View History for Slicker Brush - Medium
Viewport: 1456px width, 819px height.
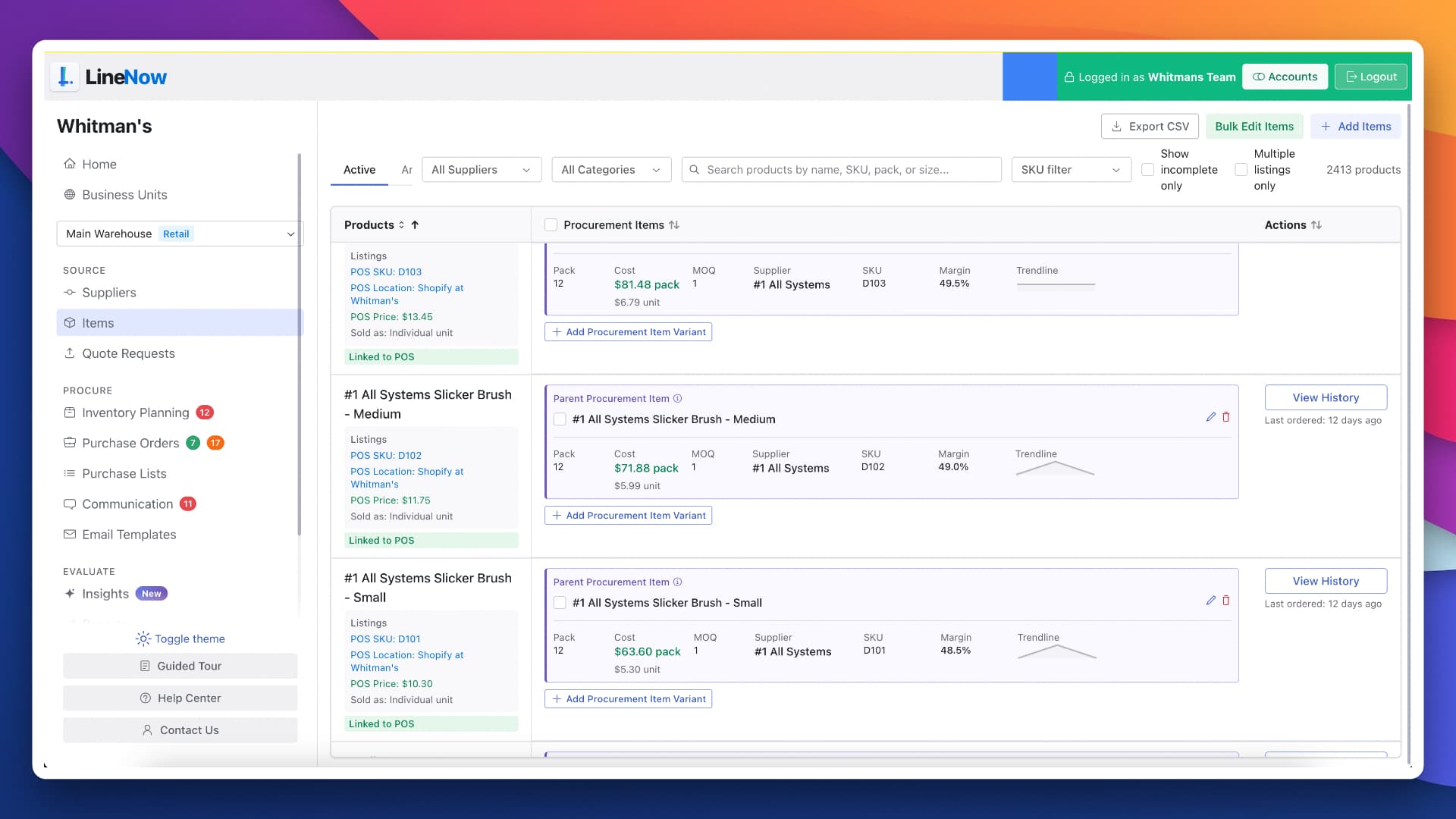[1326, 397]
